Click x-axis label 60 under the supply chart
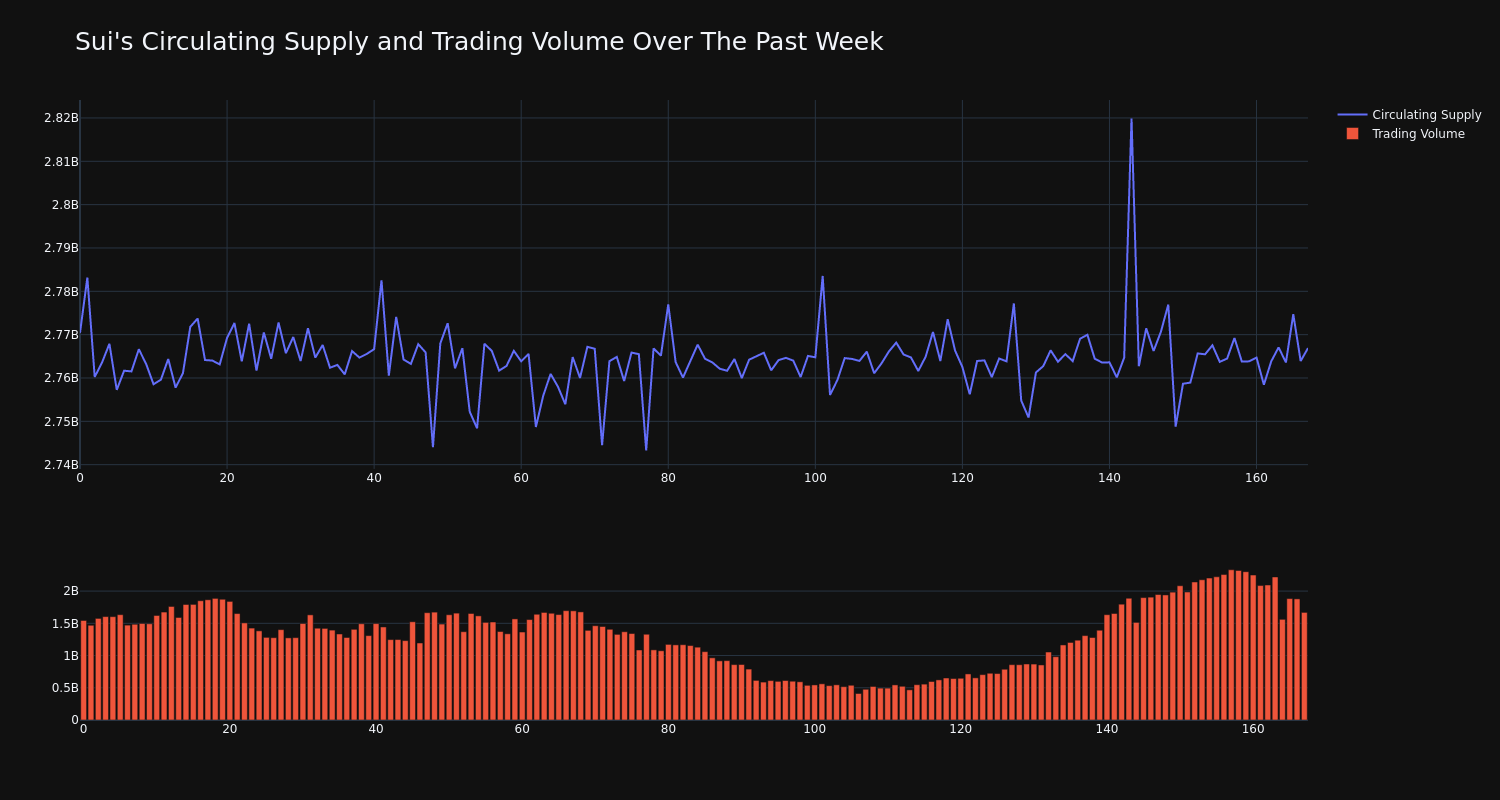 (x=521, y=478)
